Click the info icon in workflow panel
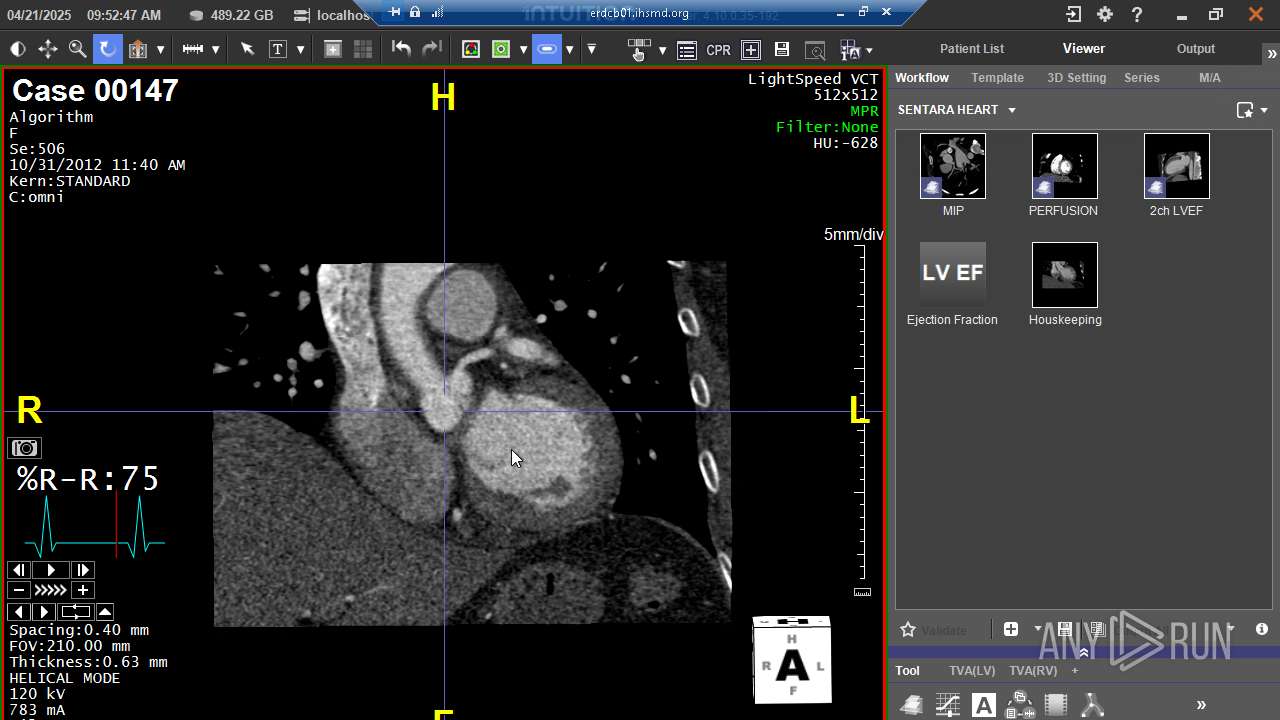 [1262, 629]
